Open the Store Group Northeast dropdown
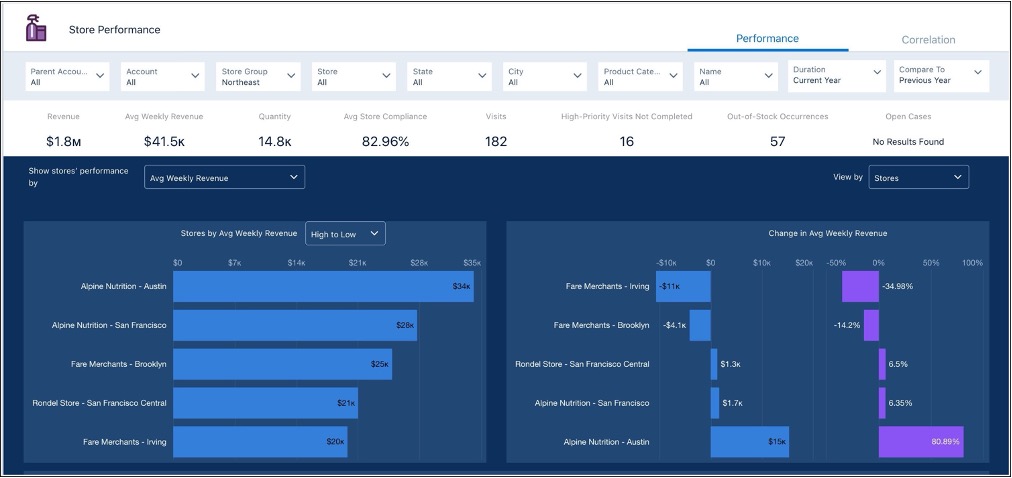This screenshot has width=1012, height=478. (259, 77)
